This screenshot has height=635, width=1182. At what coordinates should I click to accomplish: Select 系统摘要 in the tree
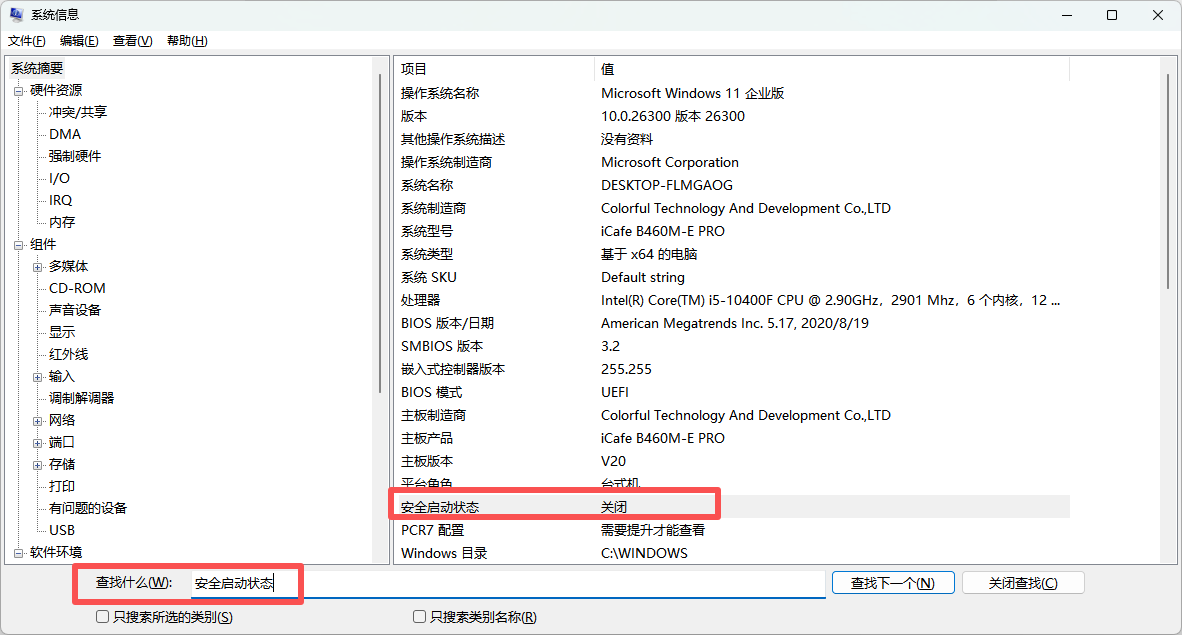37,69
